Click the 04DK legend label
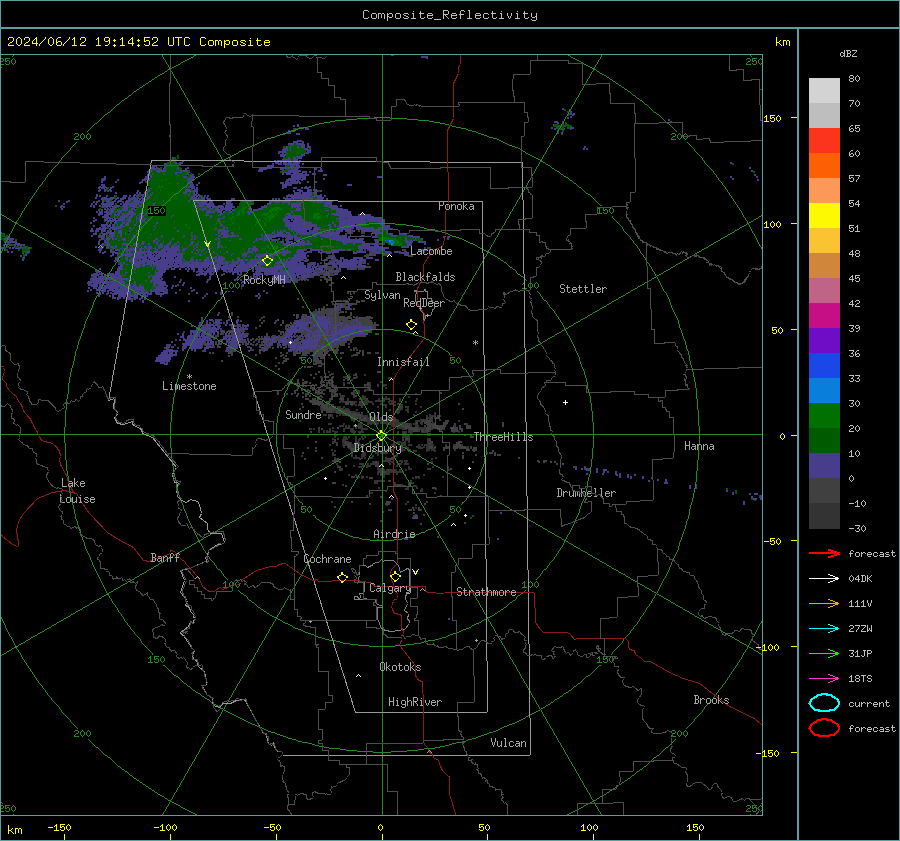900x841 pixels. pyautogui.click(x=860, y=579)
